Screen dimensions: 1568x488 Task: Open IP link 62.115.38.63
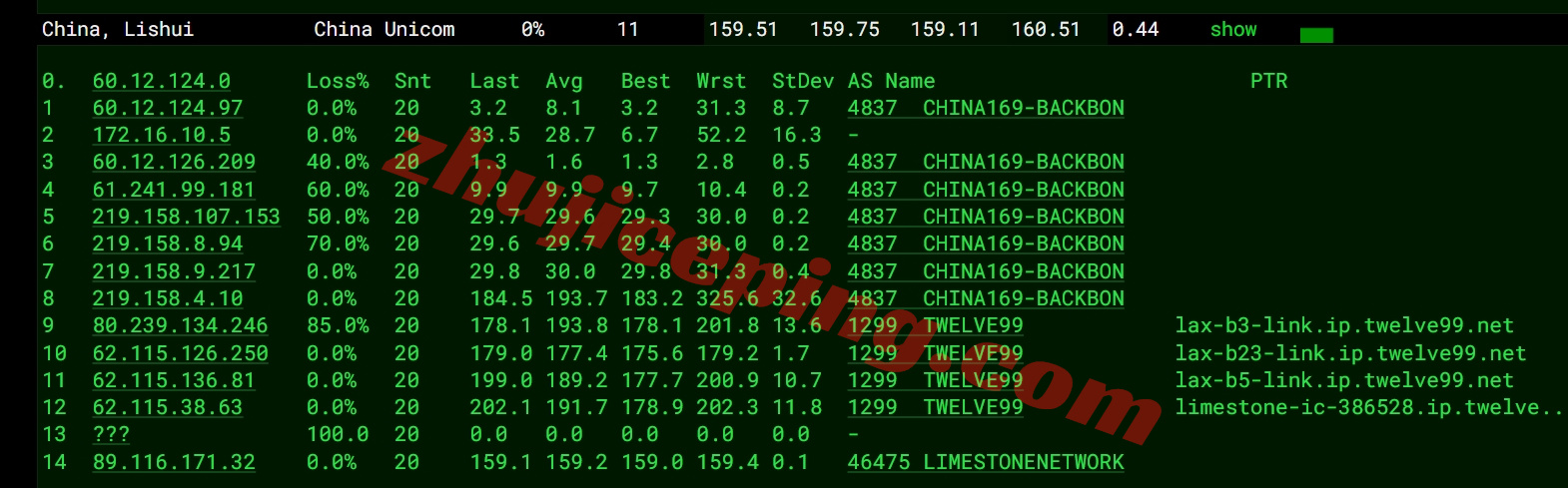(x=168, y=407)
